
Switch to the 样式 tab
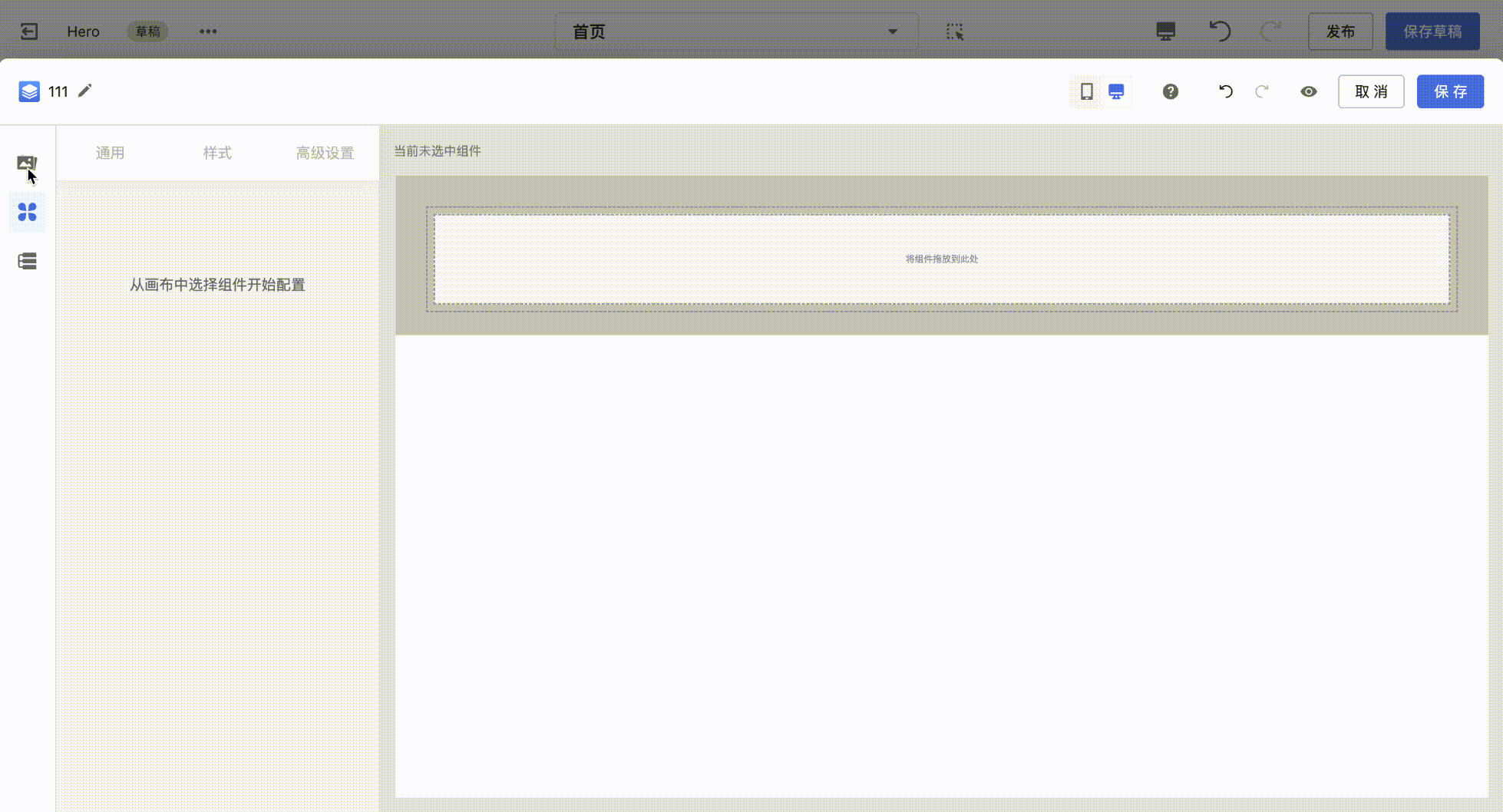(x=217, y=153)
